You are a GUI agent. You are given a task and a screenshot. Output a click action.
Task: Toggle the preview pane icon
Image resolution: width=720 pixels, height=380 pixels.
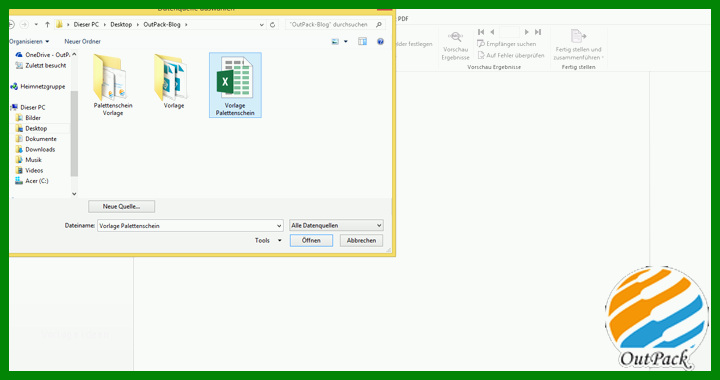tap(362, 41)
